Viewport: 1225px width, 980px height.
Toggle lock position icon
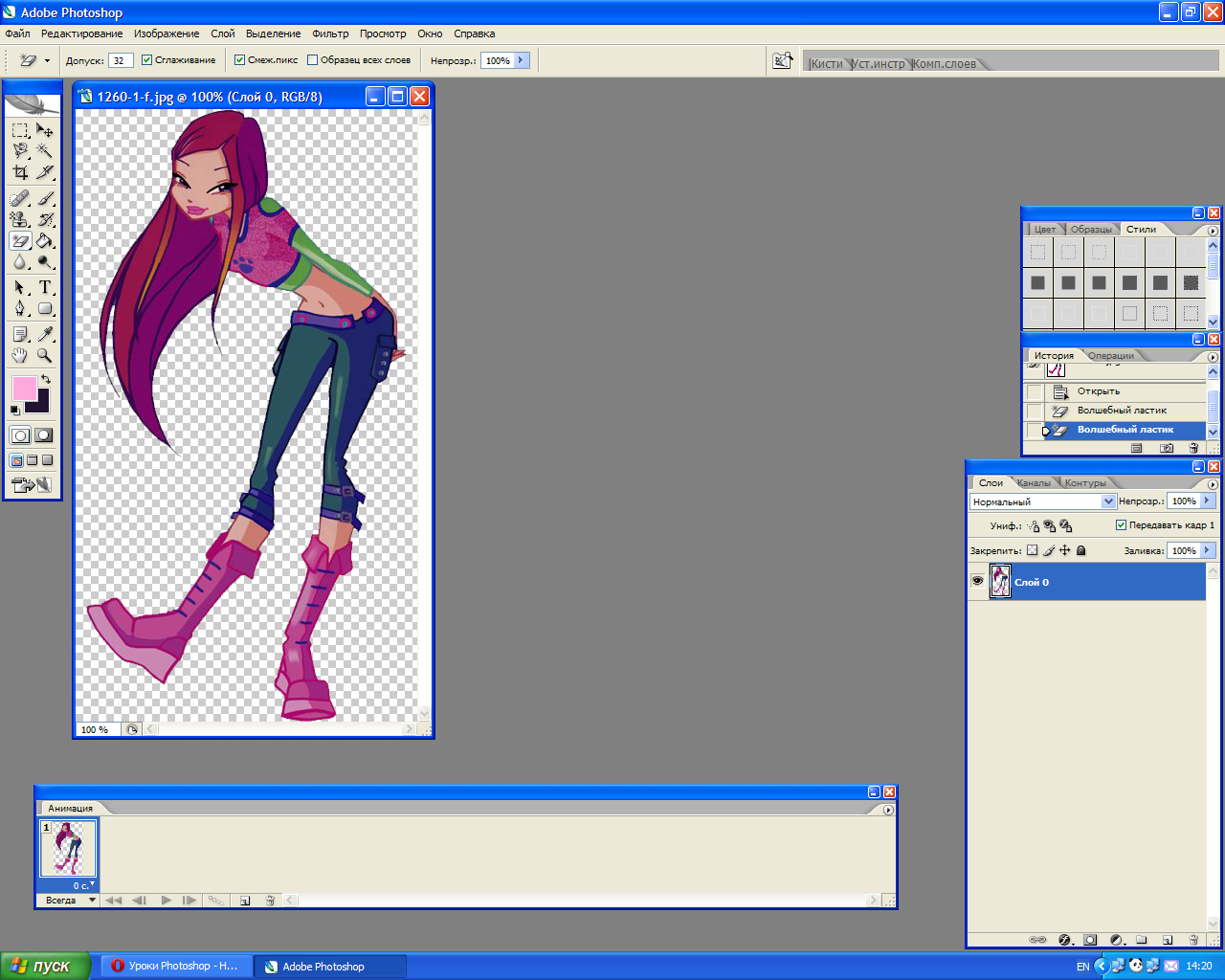tap(1064, 550)
